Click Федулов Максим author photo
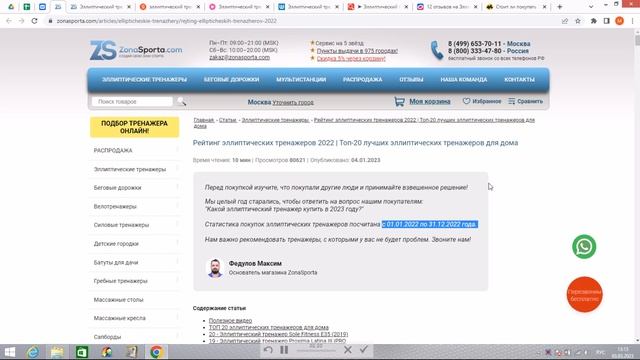 [x=215, y=268]
